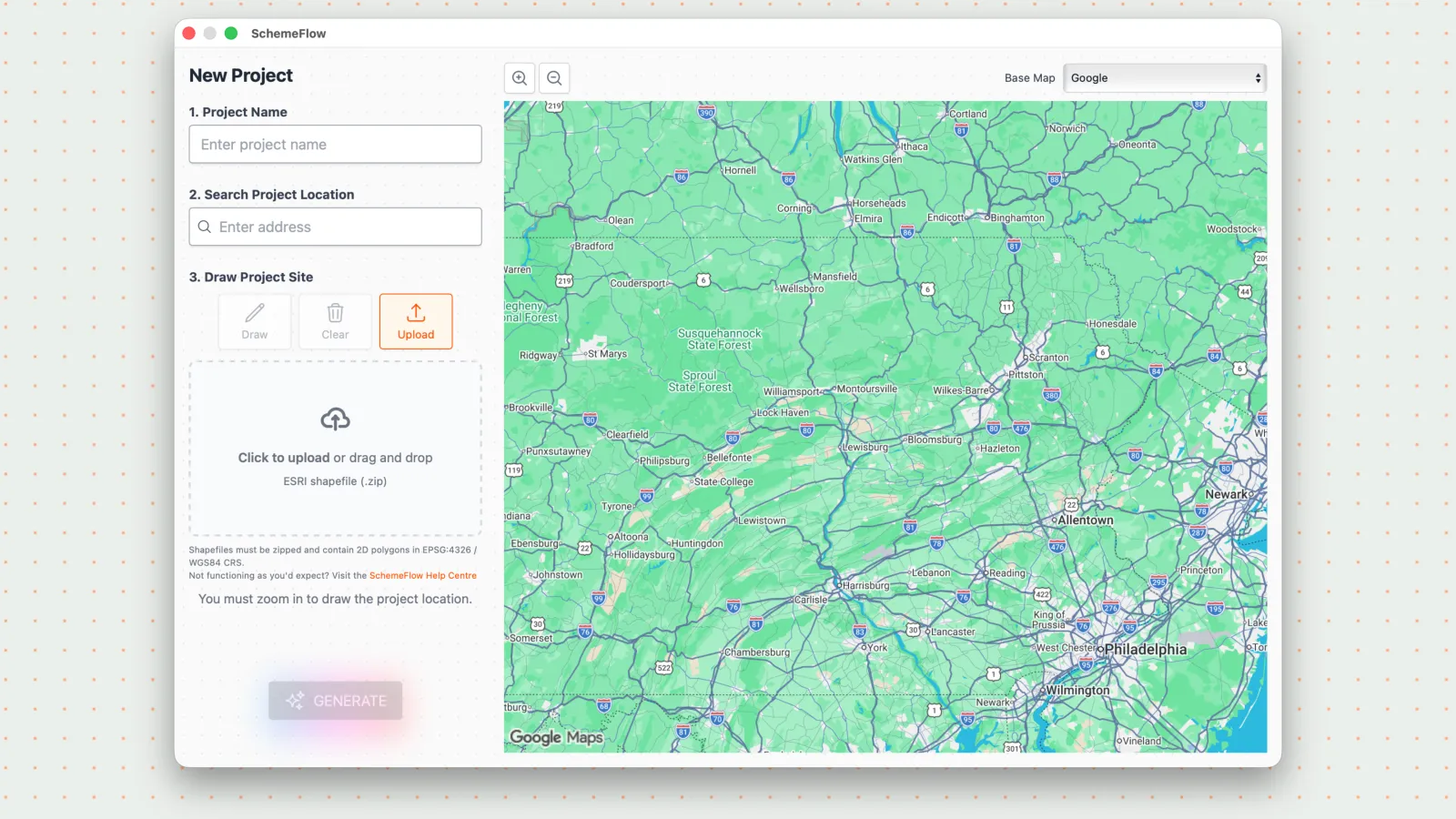
Task: Click the Watkins Glen map label
Action: pyautogui.click(x=873, y=159)
